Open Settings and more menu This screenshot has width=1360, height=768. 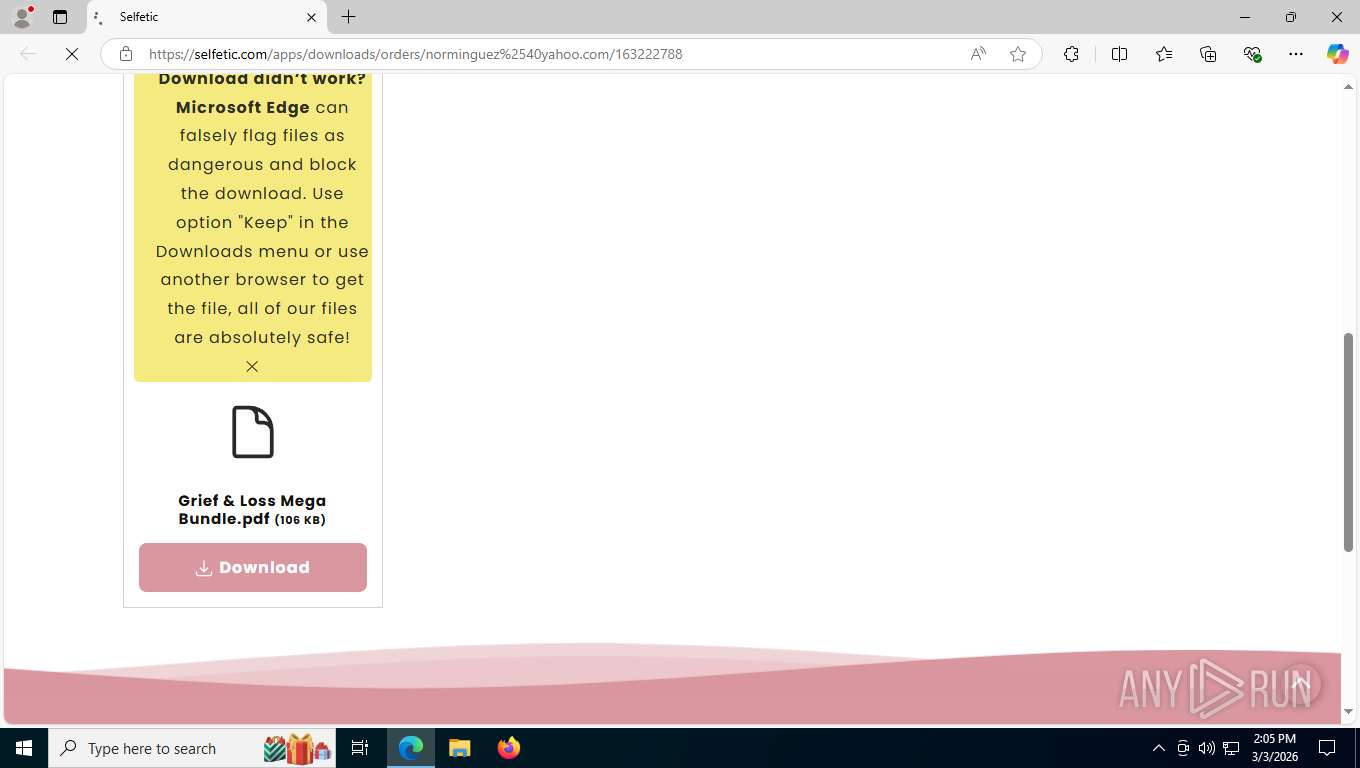point(1296,54)
